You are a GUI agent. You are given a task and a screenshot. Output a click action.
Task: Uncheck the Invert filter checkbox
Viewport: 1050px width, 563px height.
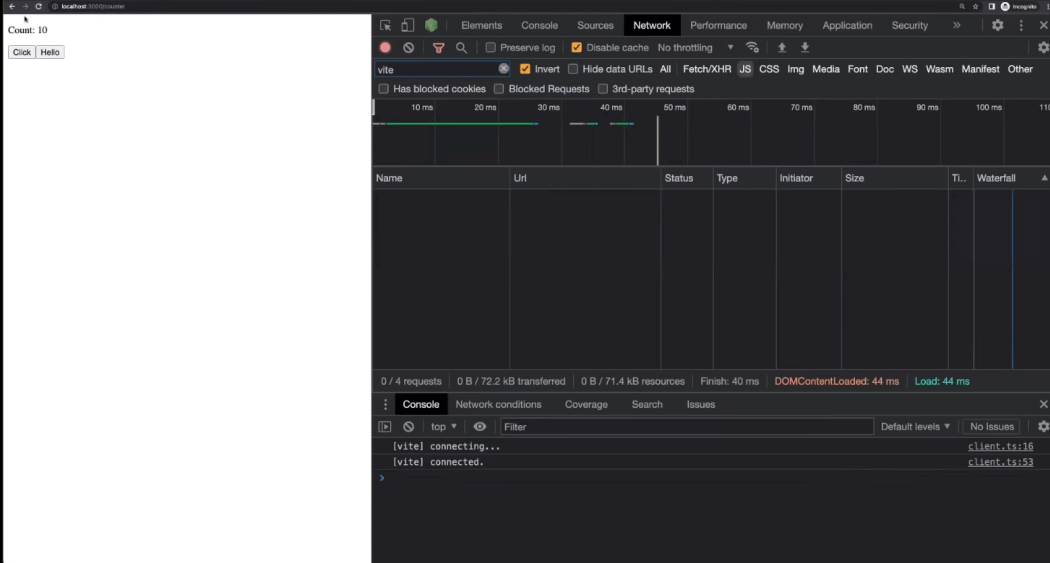tap(525, 69)
